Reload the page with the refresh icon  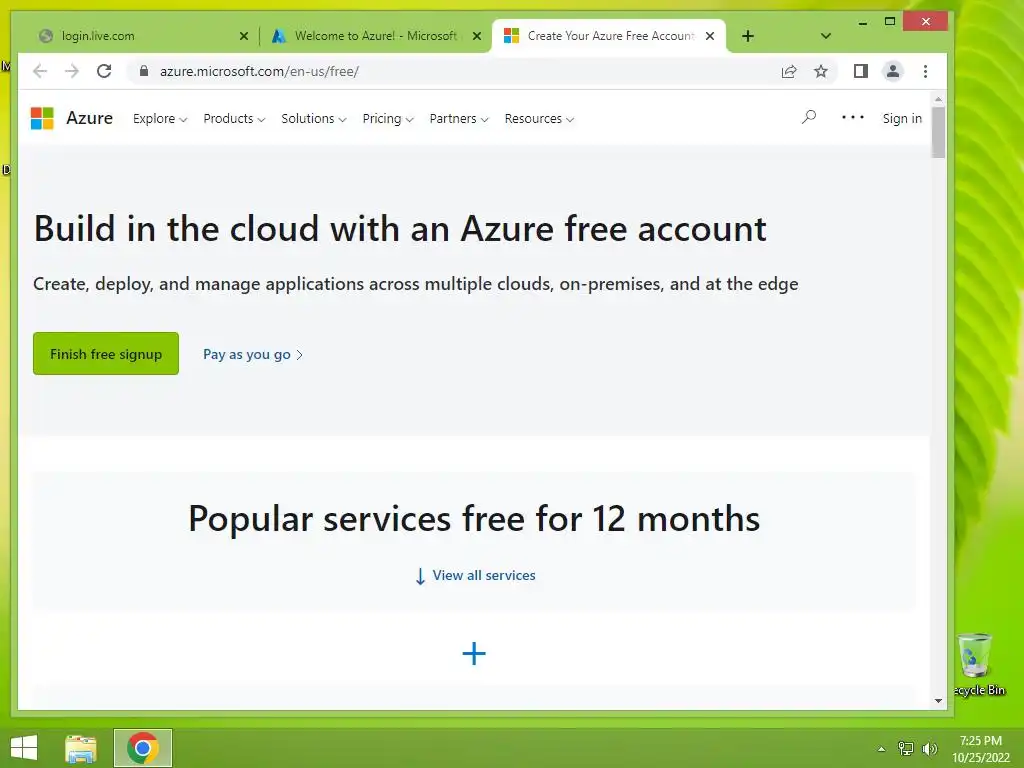click(104, 71)
